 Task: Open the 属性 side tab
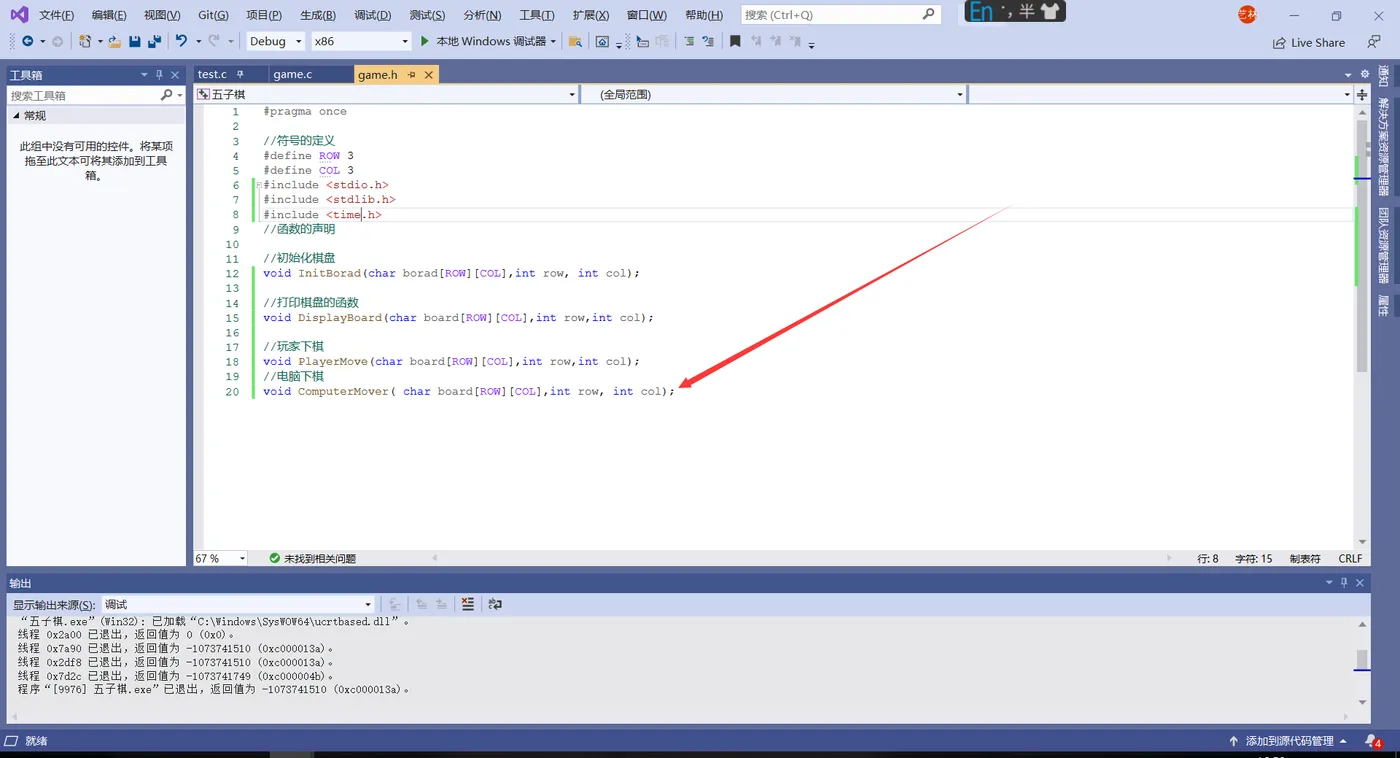(x=1384, y=306)
